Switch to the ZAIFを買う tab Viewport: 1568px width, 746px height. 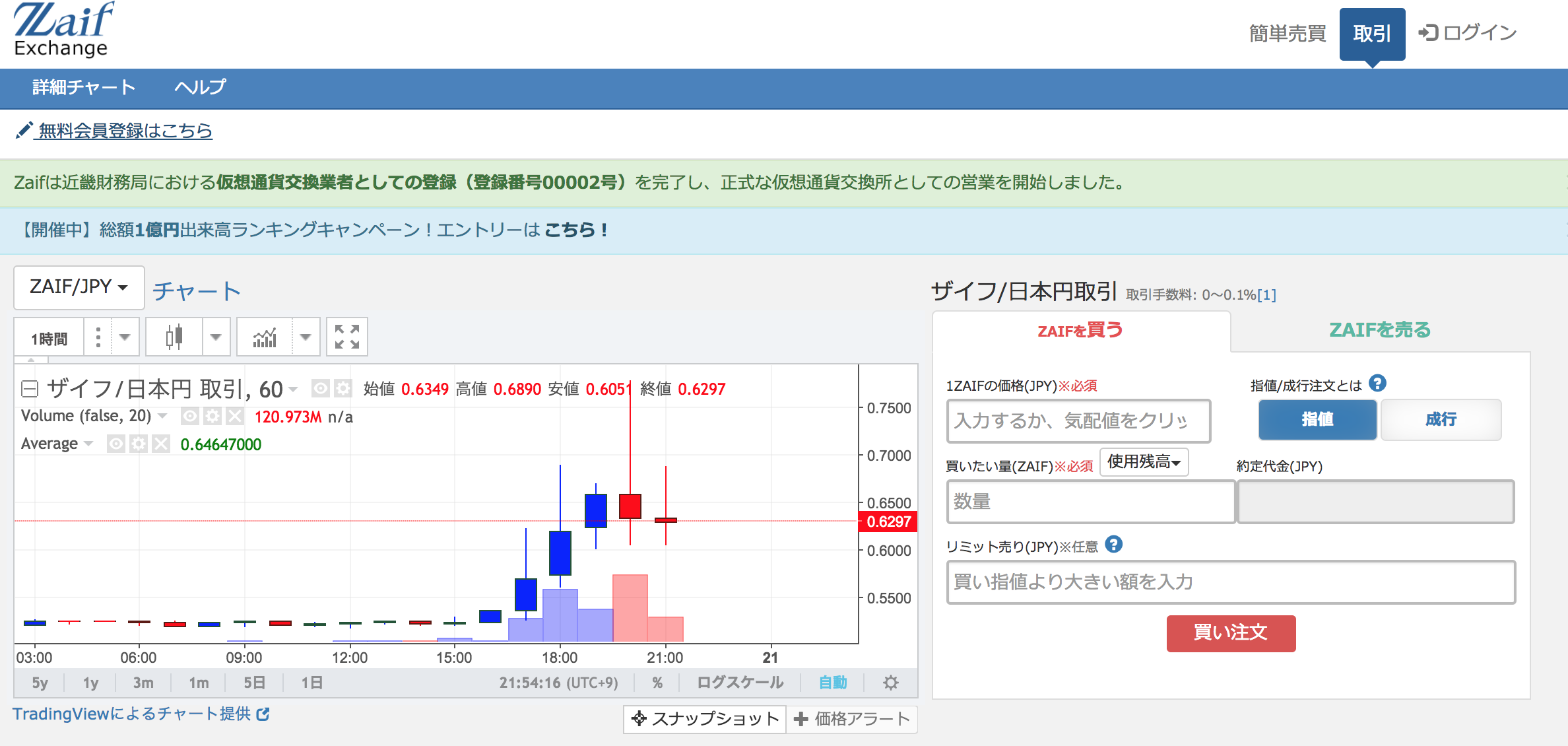click(x=1080, y=330)
